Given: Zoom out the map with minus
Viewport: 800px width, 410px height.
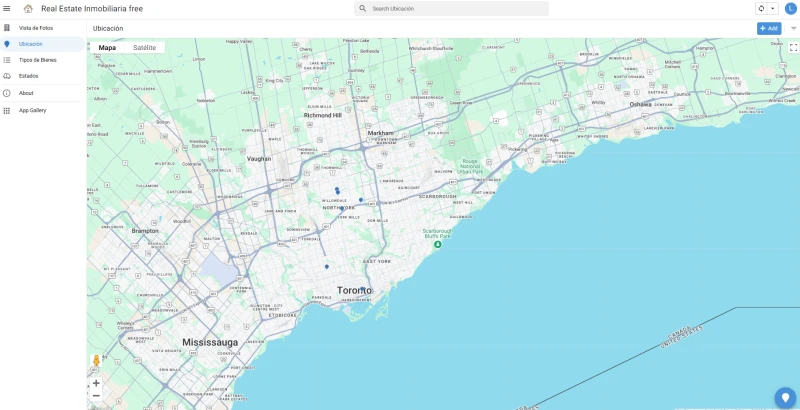Looking at the screenshot, I should pos(96,396).
